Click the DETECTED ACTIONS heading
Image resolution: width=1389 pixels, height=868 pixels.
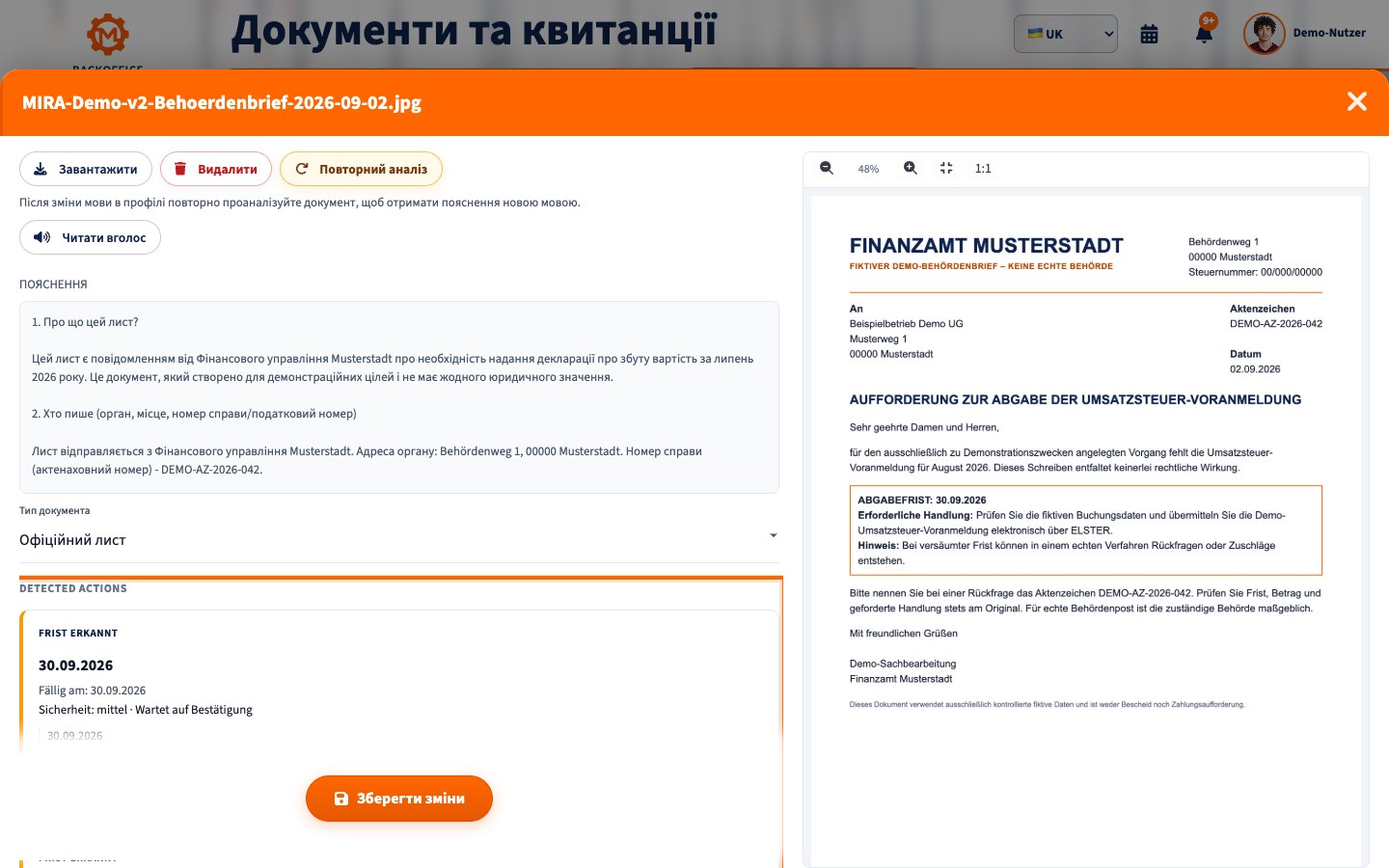click(x=73, y=588)
